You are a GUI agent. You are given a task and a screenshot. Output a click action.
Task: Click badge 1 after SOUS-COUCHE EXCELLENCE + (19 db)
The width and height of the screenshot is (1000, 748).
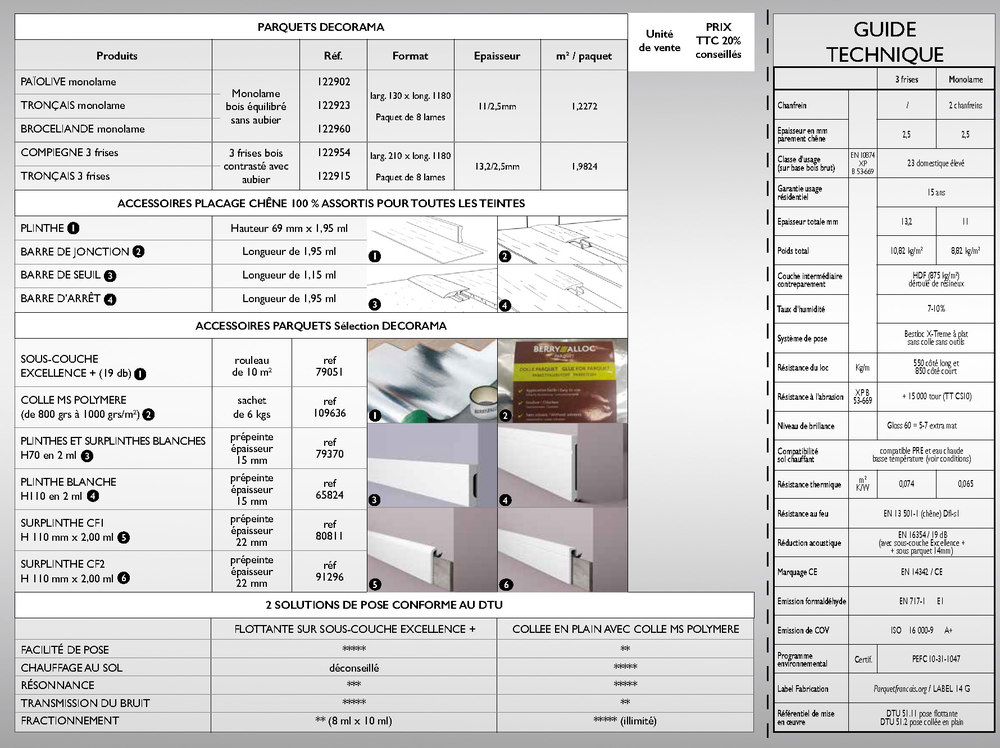[x=141, y=373]
